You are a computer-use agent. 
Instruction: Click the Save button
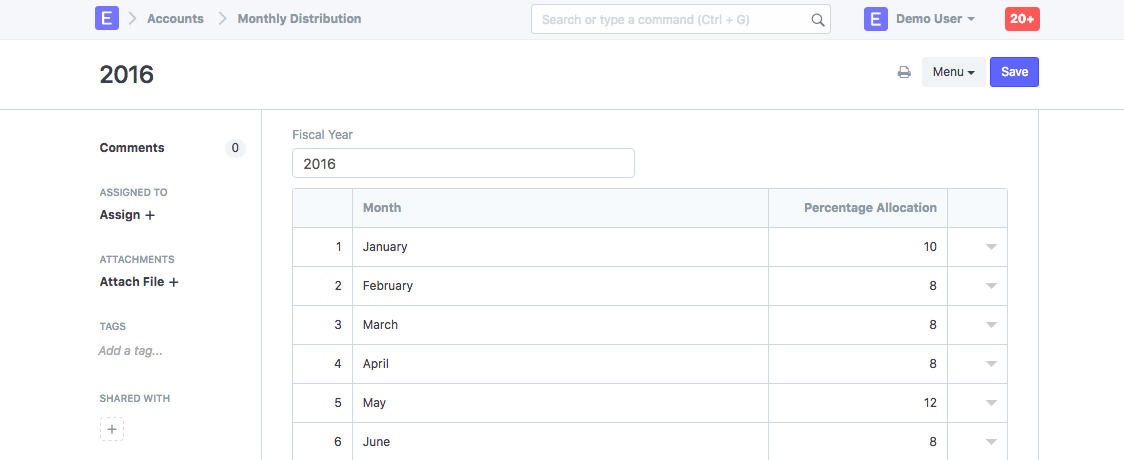1014,72
